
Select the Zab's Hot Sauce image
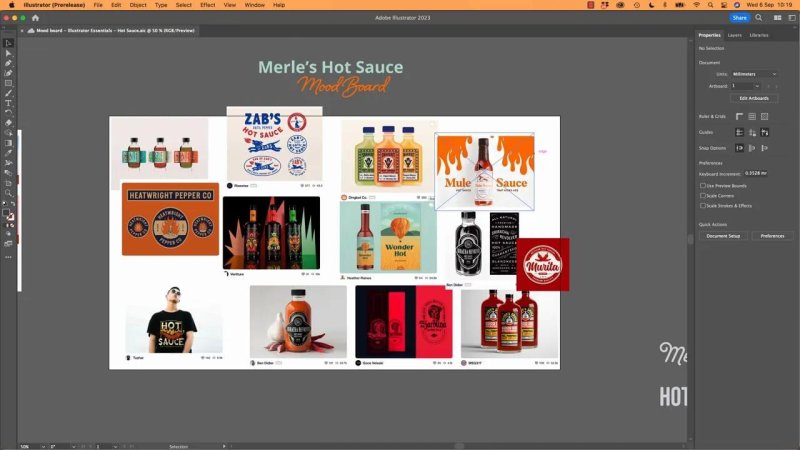pos(274,144)
